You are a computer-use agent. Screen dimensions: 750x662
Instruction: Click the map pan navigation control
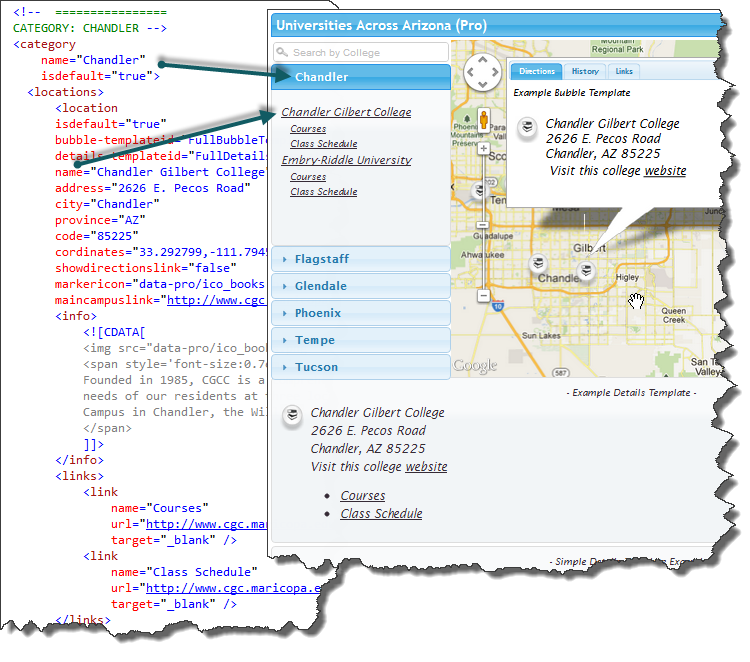[x=482, y=72]
